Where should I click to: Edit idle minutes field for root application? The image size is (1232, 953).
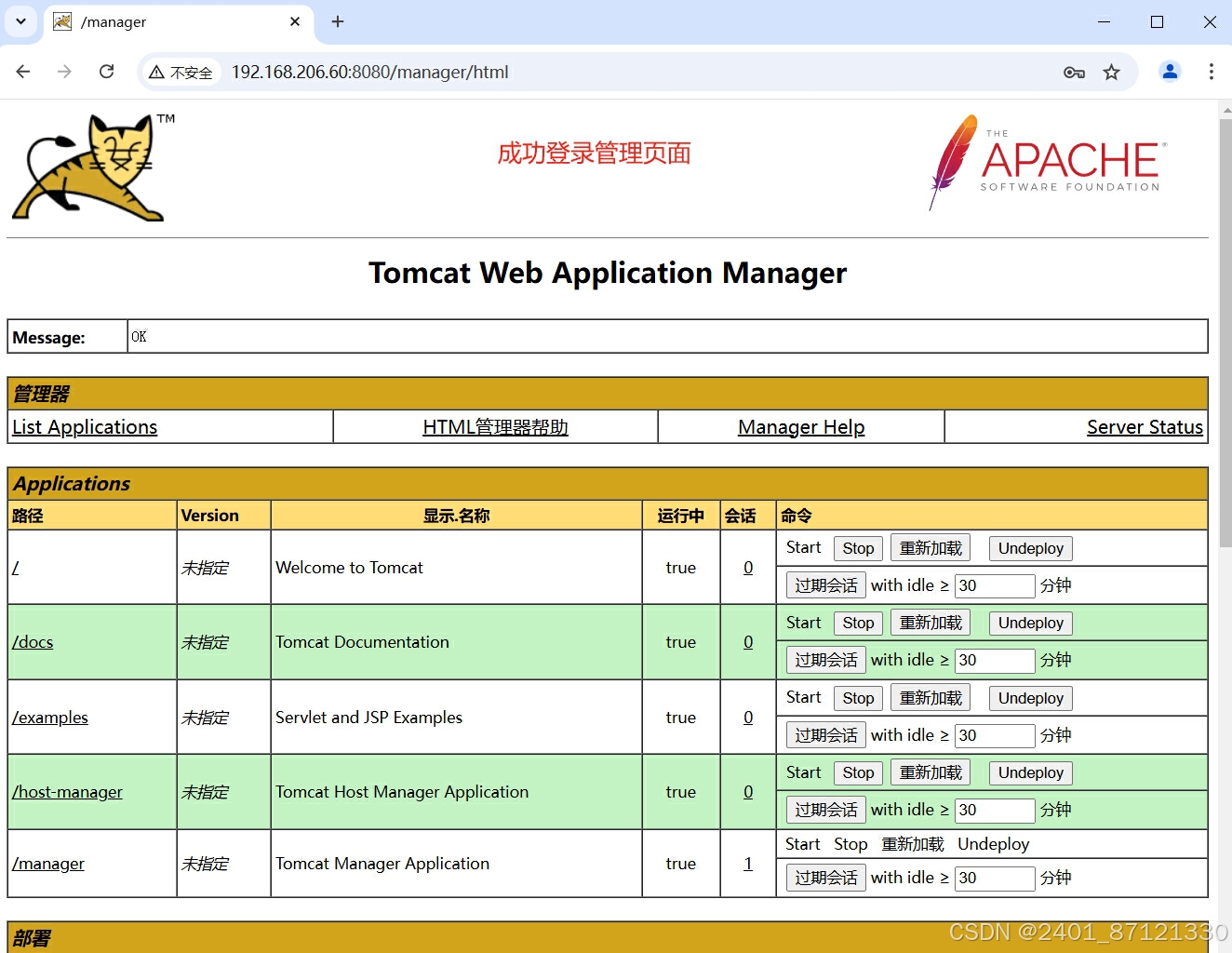(995, 585)
